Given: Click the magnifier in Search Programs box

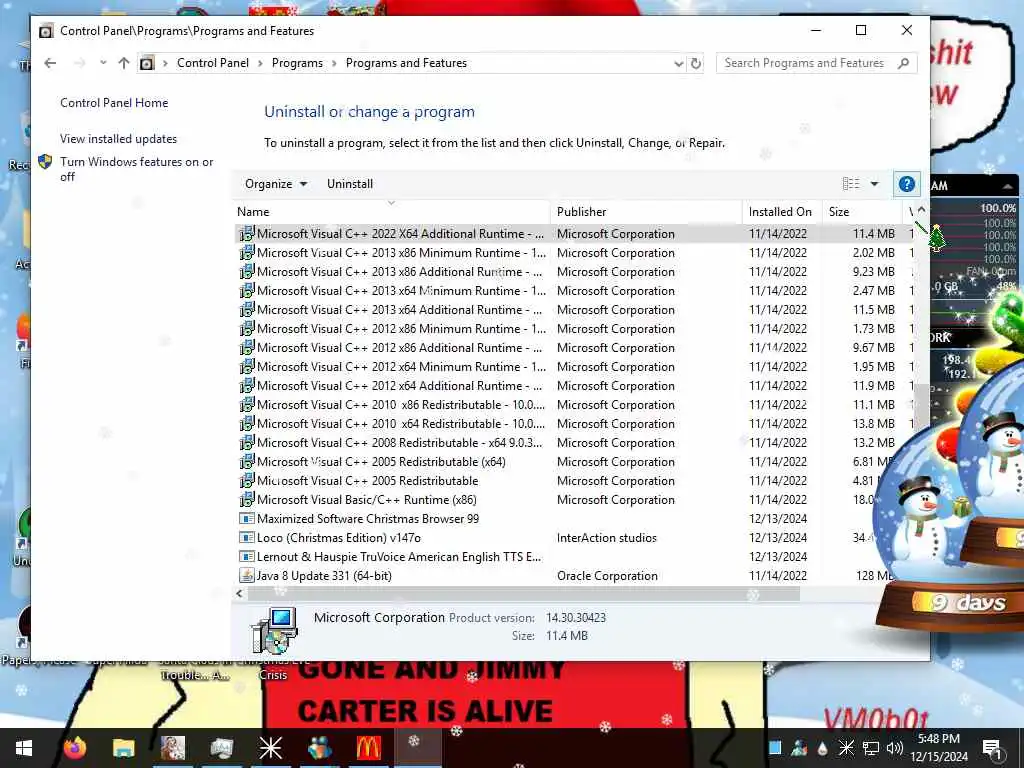Looking at the screenshot, I should coord(903,63).
